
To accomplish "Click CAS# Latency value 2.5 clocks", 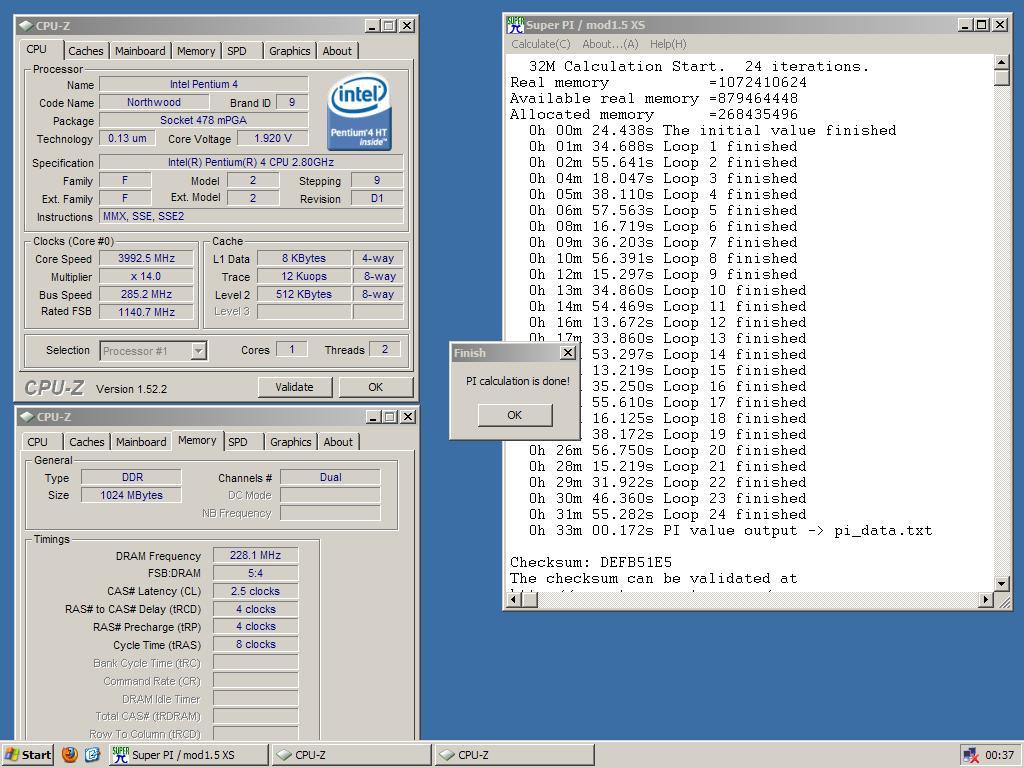I will (255, 591).
